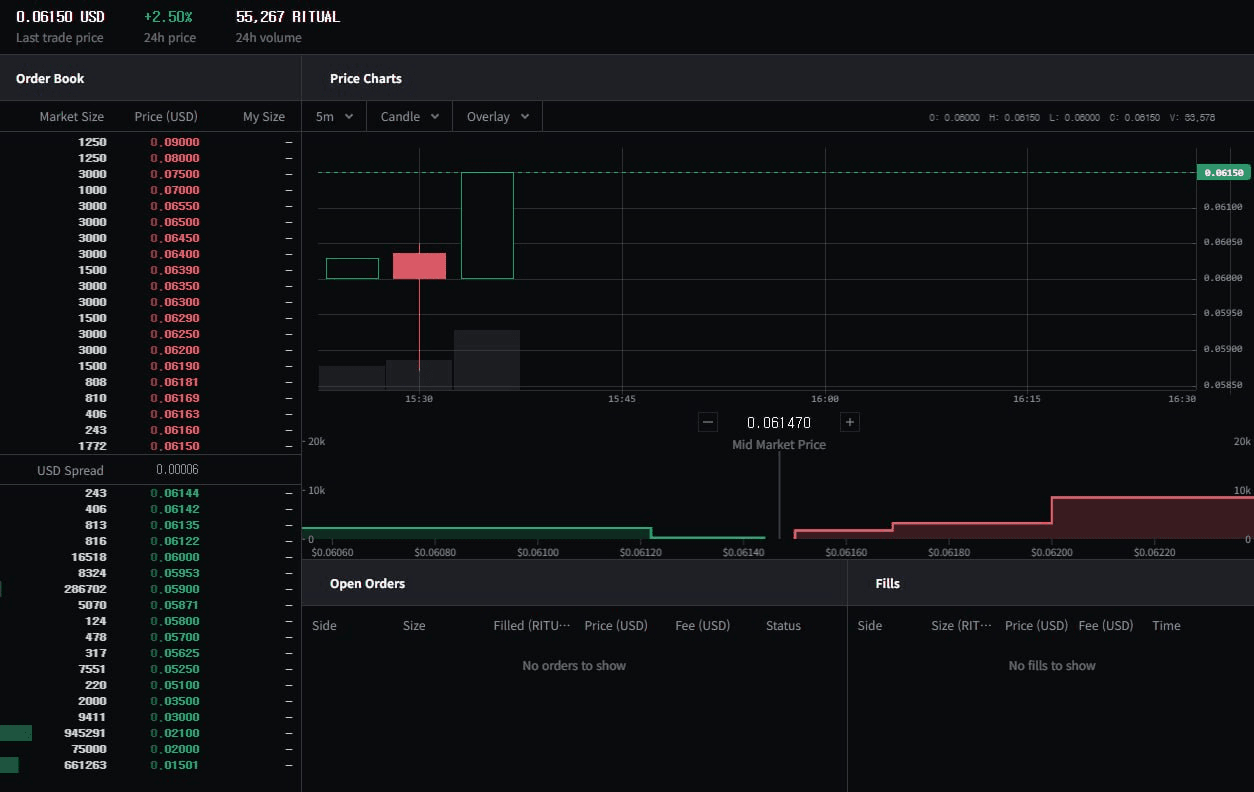Viewport: 1254px width, 792px height.
Task: Open the 5m timeframe dropdown
Action: 334,117
